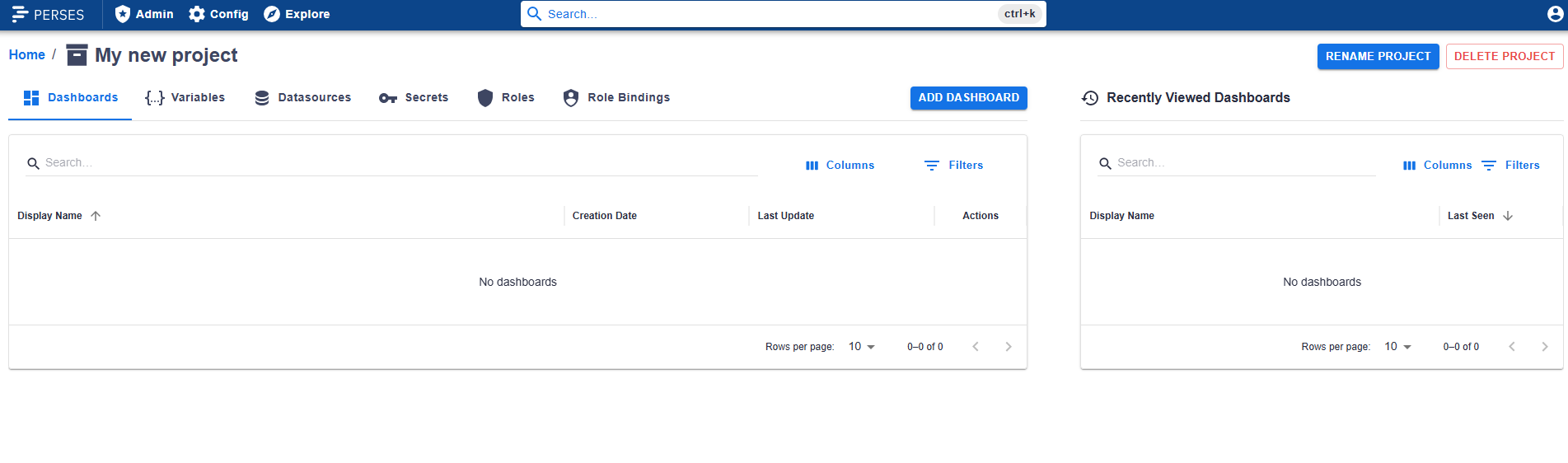The width and height of the screenshot is (1568, 463).
Task: Click the dashboards table search magnifier icon
Action: click(x=33, y=163)
